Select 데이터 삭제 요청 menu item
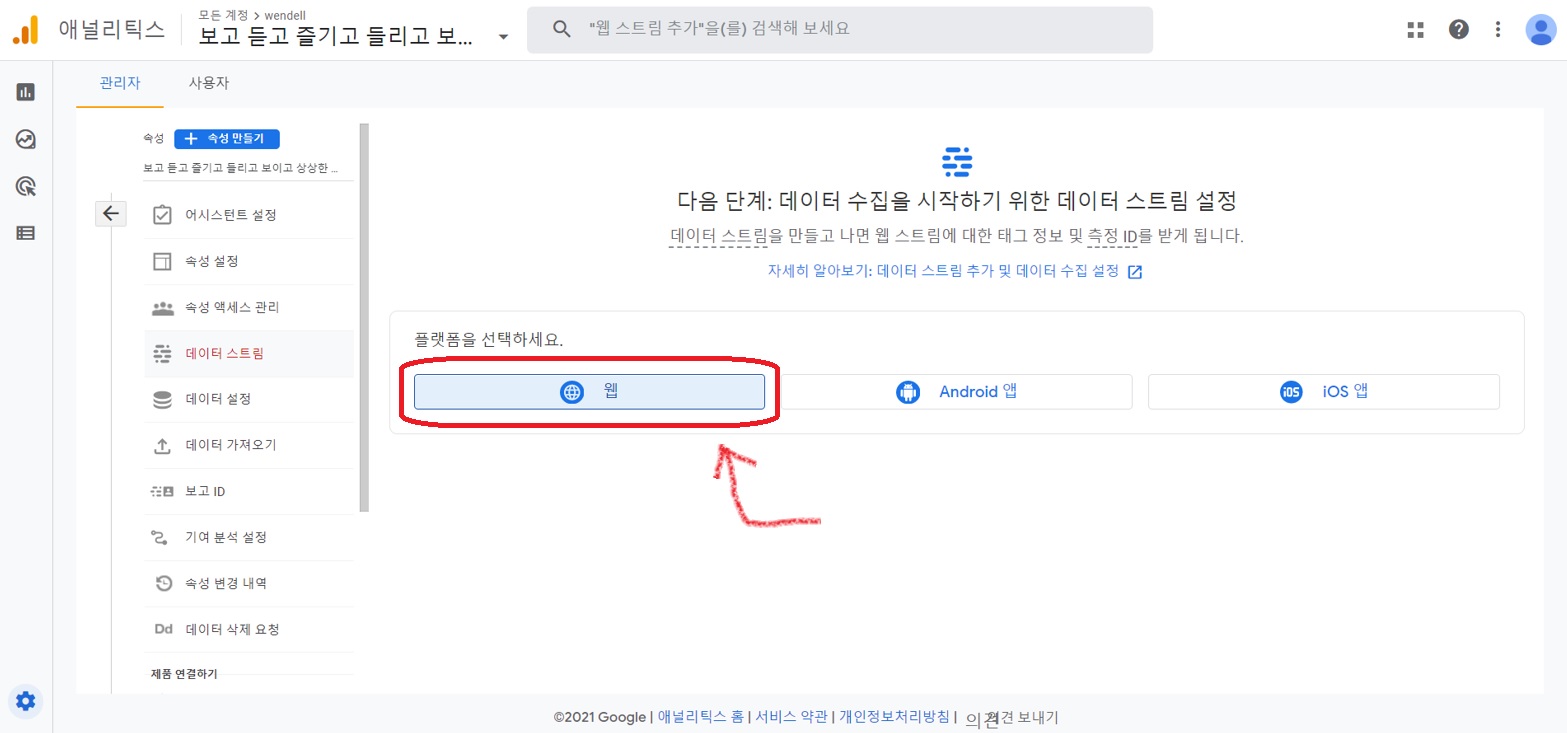Viewport: 1567px width, 733px height. tap(249, 629)
